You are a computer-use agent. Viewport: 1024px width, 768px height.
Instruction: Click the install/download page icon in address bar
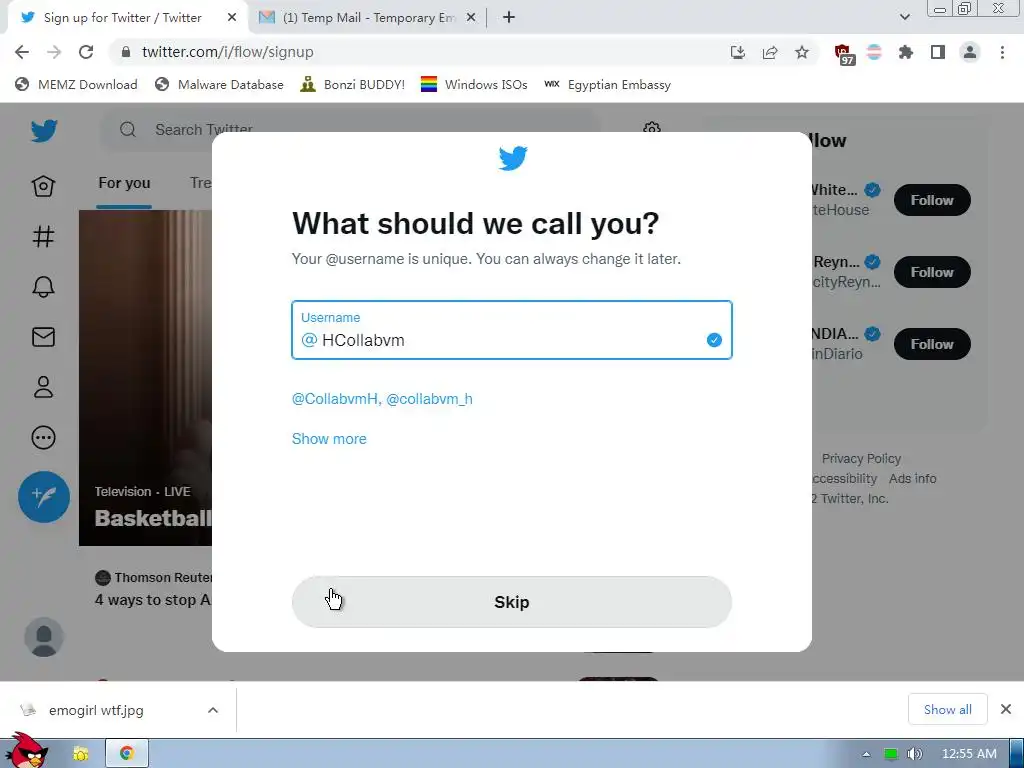[x=737, y=52]
